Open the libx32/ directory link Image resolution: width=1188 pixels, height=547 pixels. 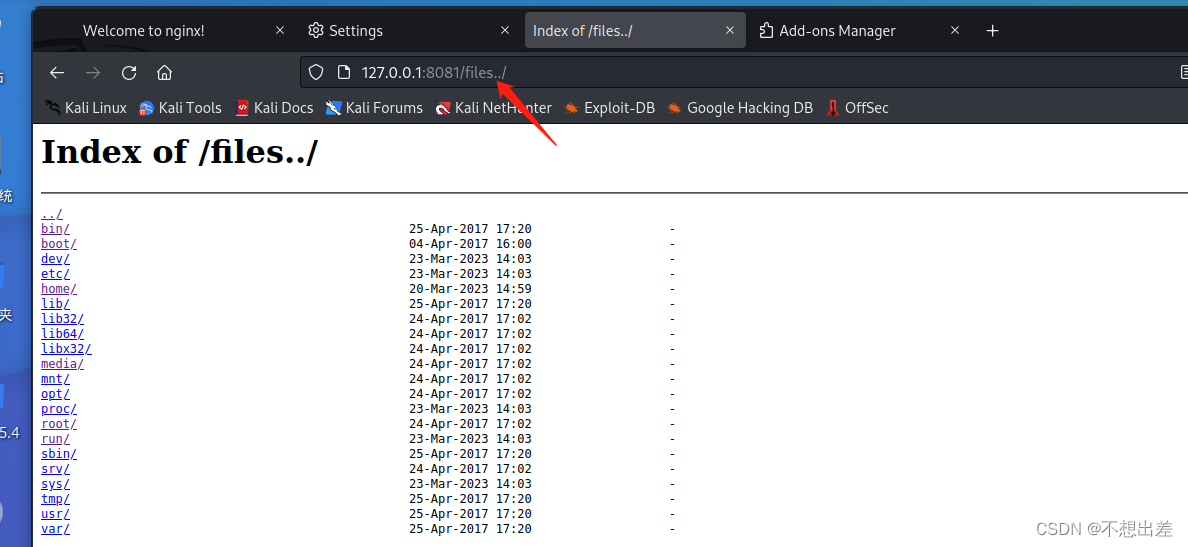point(66,349)
